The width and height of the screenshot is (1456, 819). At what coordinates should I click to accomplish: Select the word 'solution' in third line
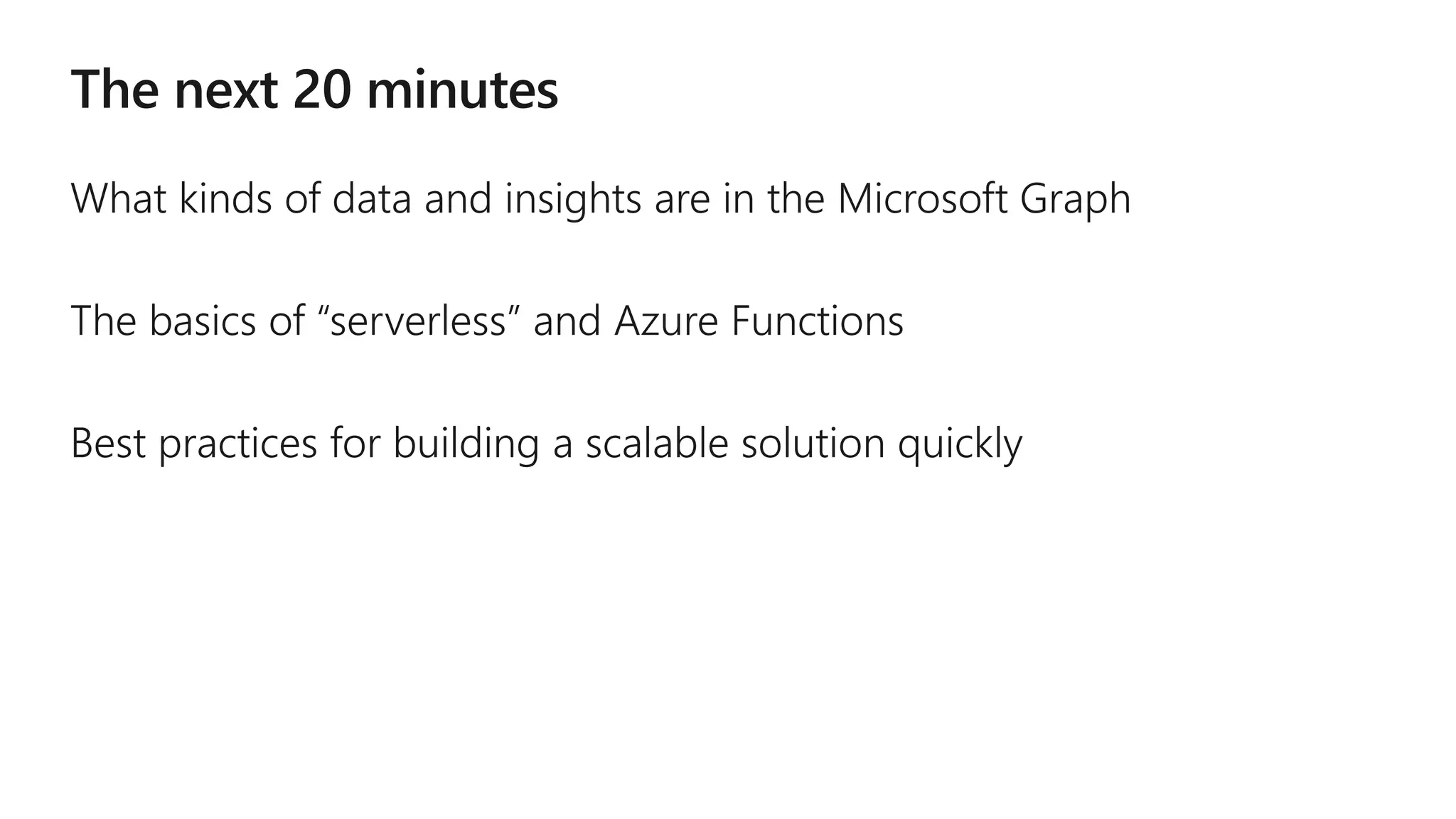(x=813, y=443)
